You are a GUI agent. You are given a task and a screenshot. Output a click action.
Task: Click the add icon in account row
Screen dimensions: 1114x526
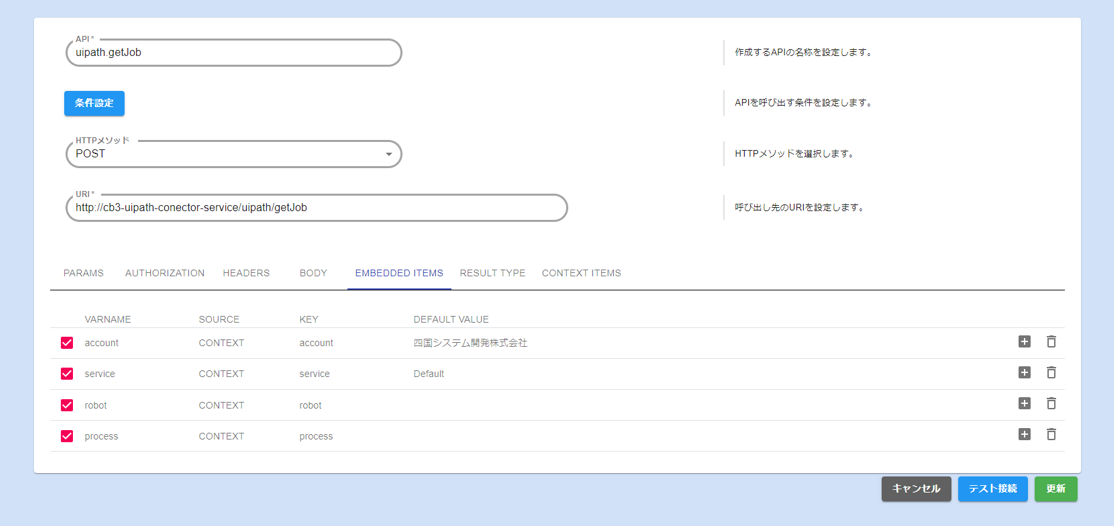point(1024,342)
